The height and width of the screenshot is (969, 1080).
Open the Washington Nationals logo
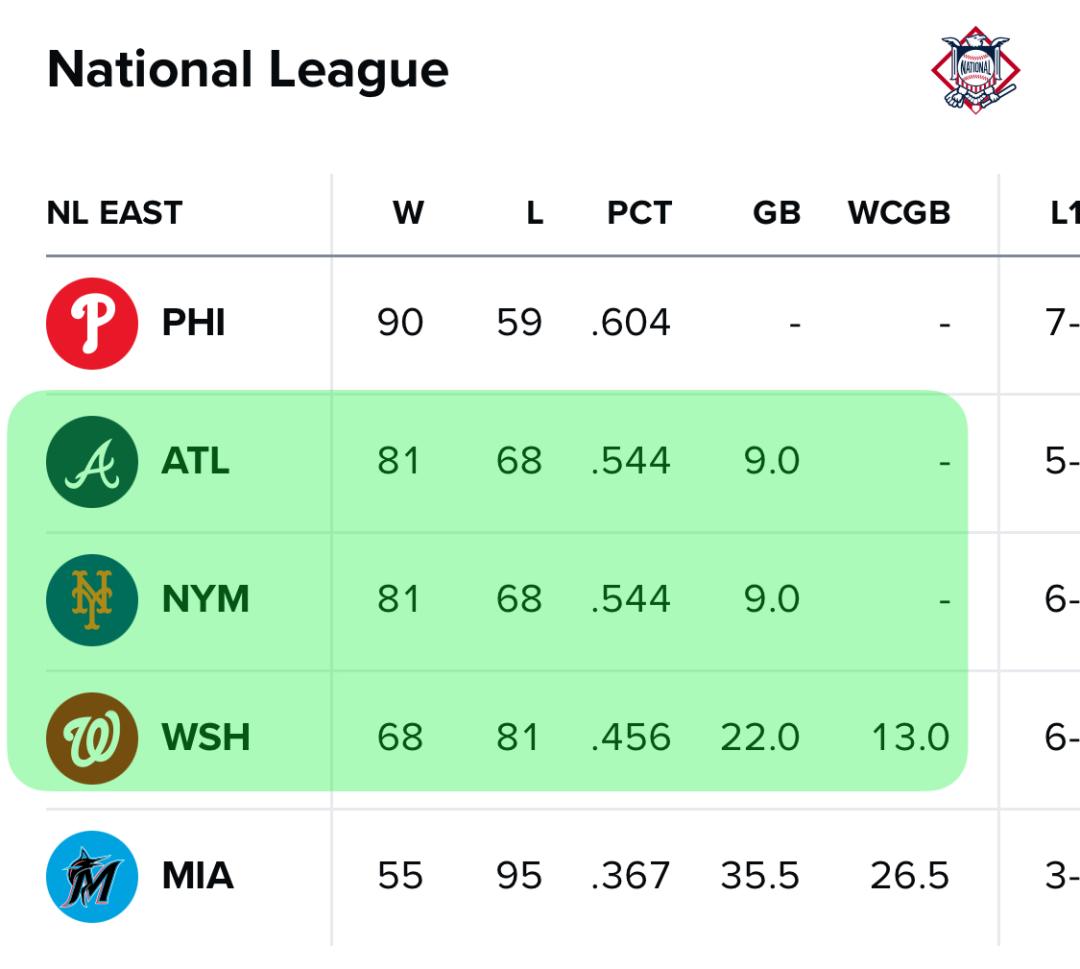click(92, 738)
